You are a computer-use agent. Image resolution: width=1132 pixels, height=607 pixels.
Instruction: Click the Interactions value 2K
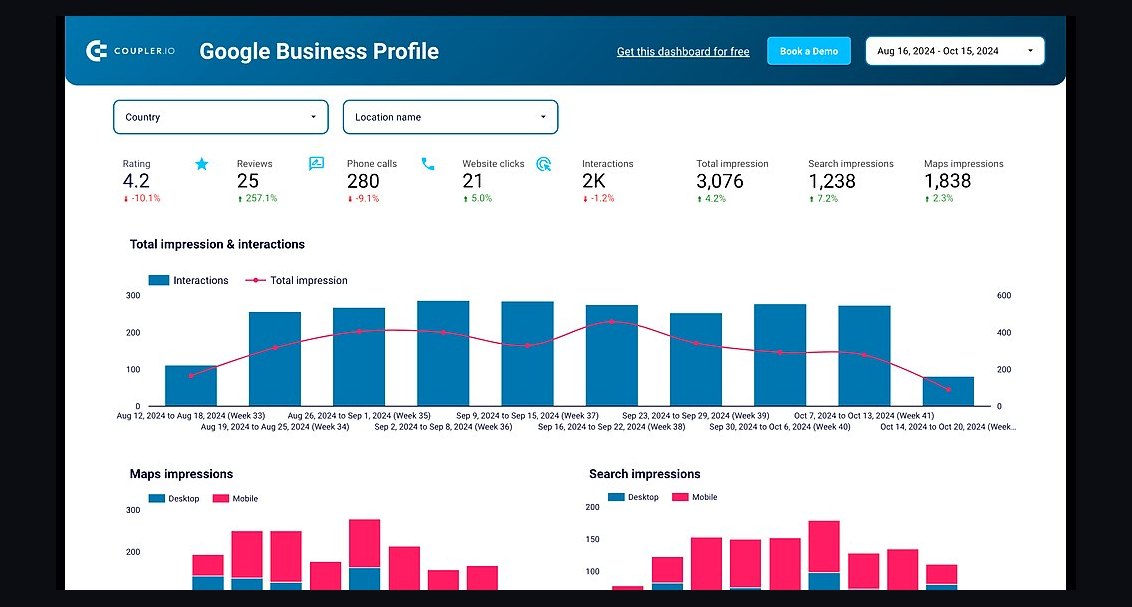pyautogui.click(x=594, y=181)
